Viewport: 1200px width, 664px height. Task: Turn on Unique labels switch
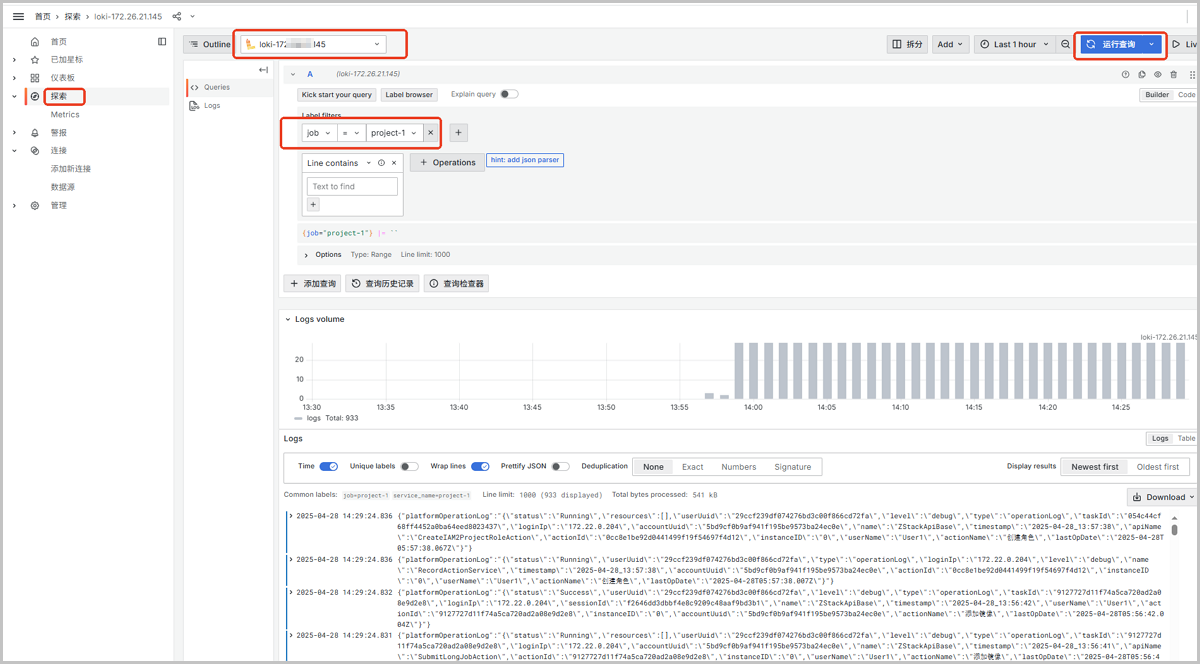[x=409, y=467]
